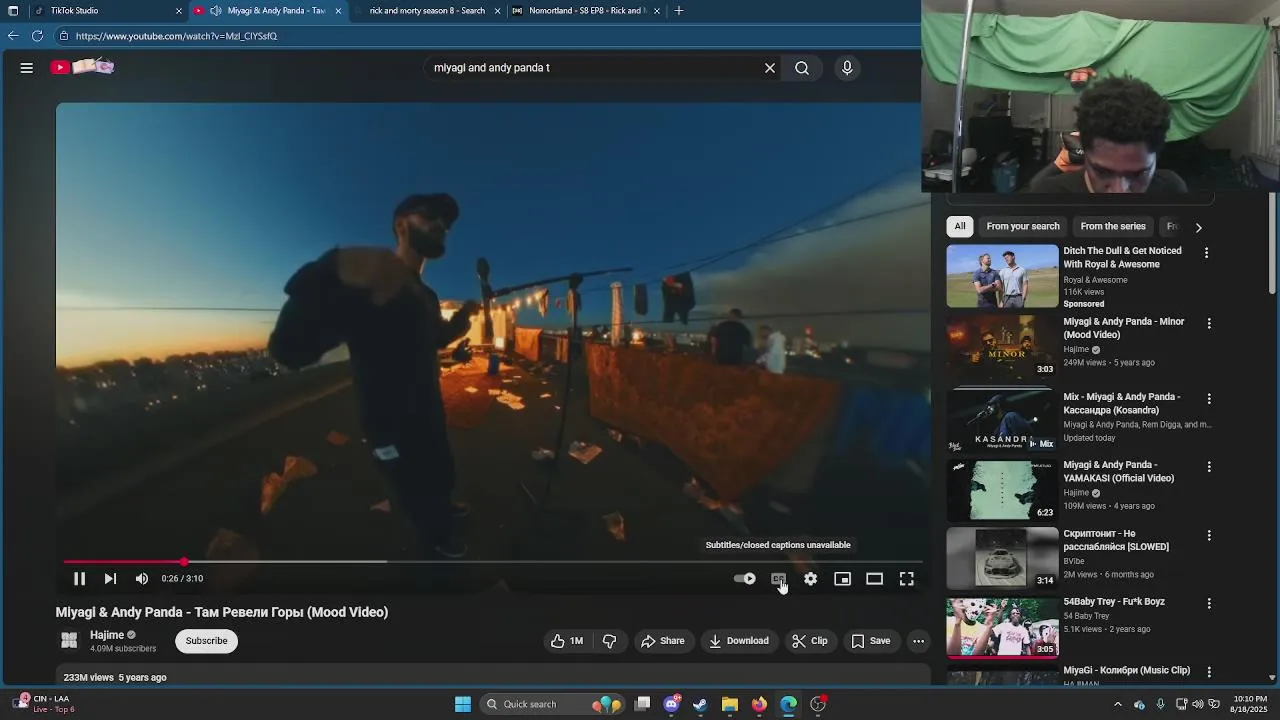Screen dimensions: 1280x720
Task: Open the browser tab actions menu icon
Action: coord(13,11)
